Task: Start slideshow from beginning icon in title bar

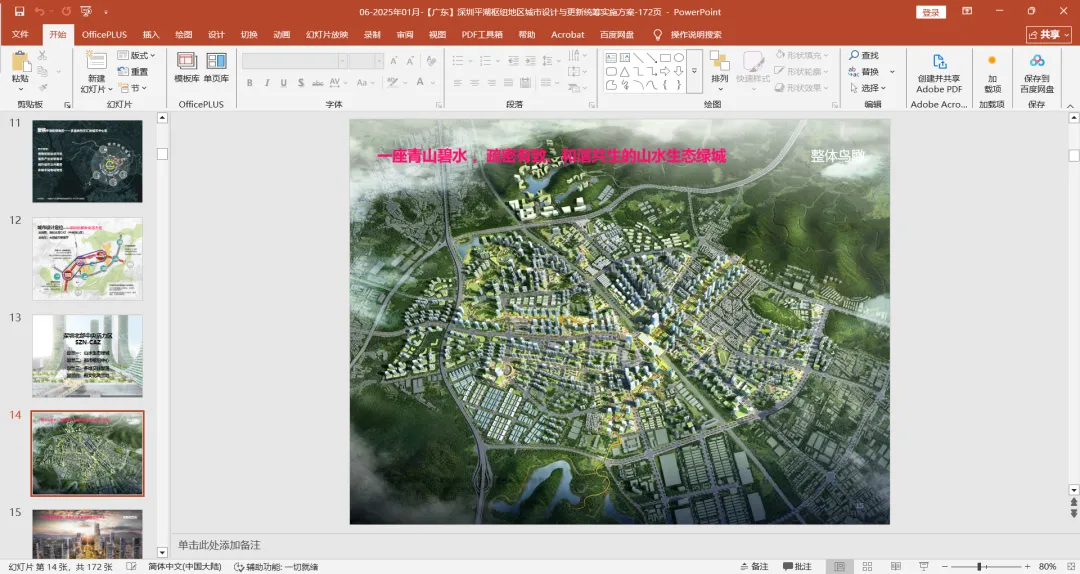Action: (86, 12)
